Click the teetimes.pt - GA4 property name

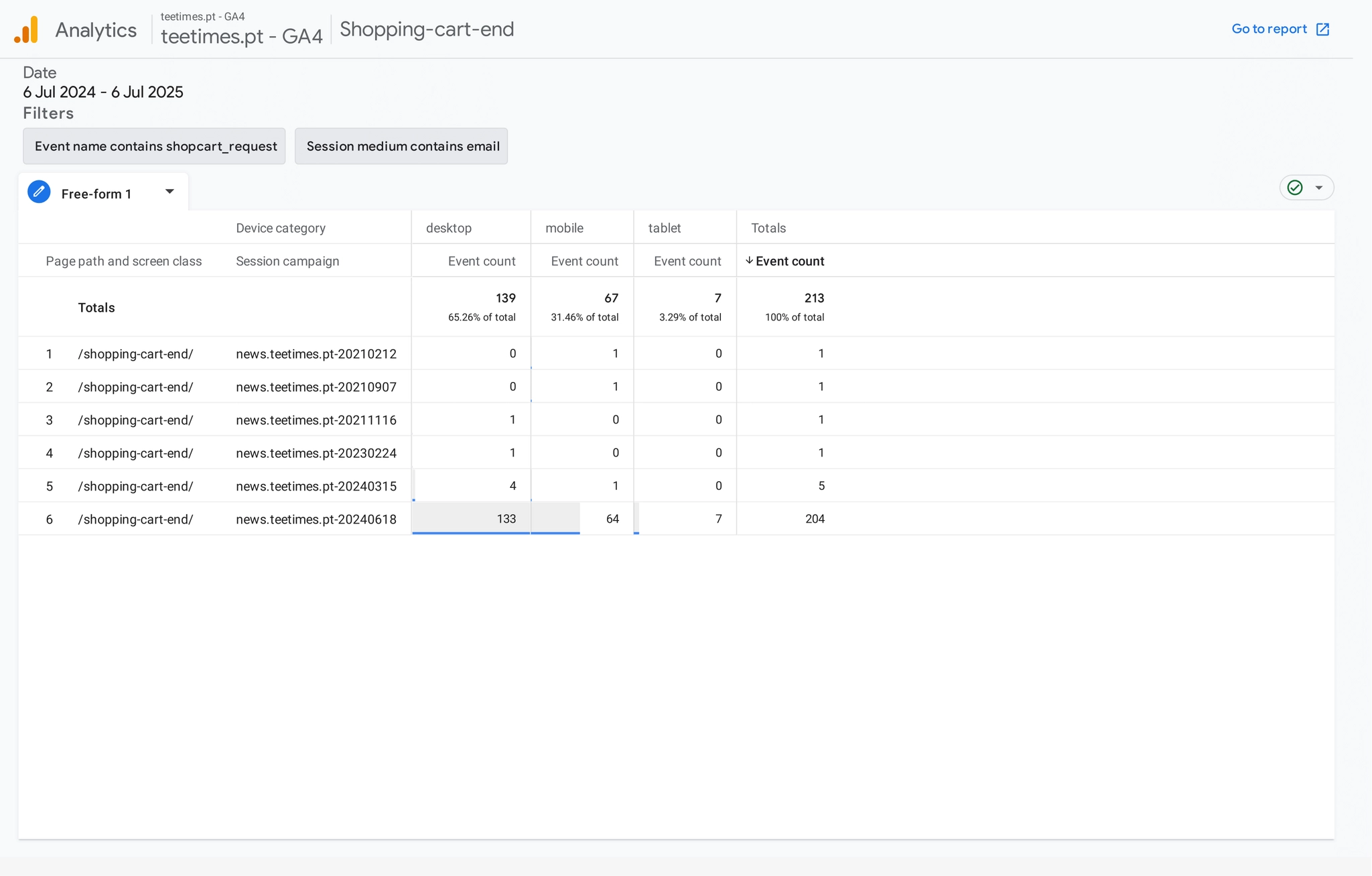[x=241, y=36]
